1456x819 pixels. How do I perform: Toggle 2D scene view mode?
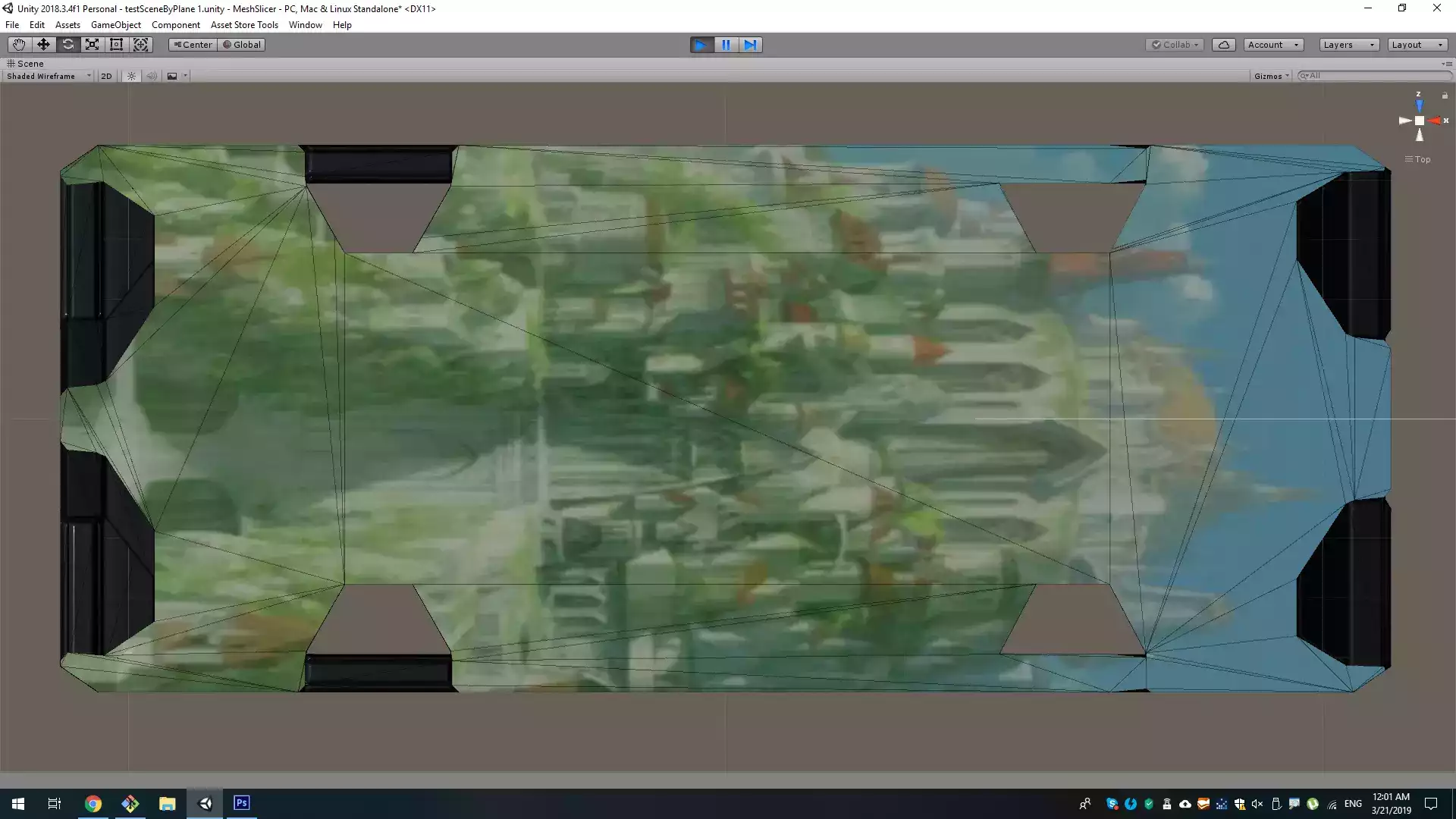click(x=106, y=76)
